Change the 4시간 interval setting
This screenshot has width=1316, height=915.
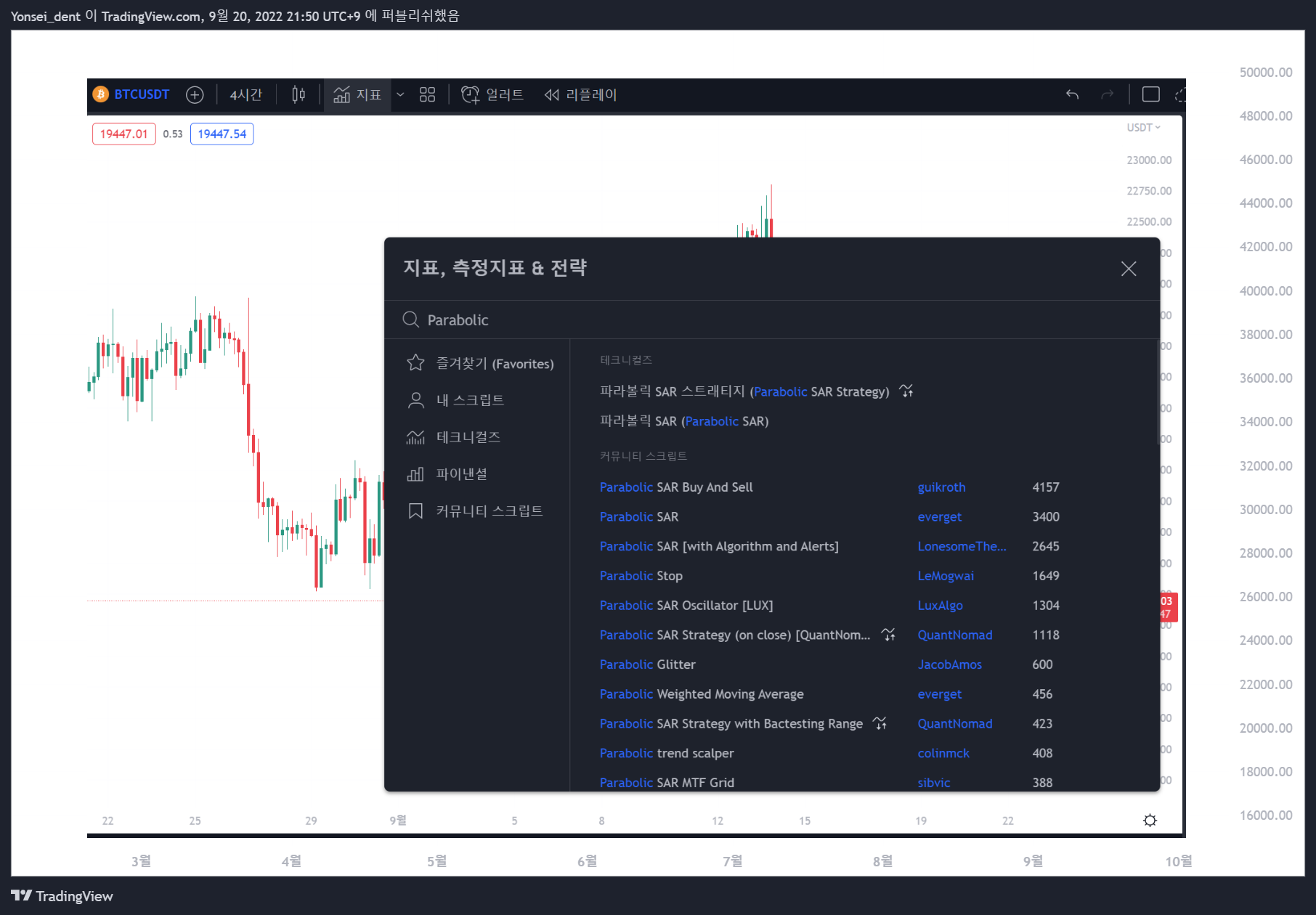click(x=246, y=94)
